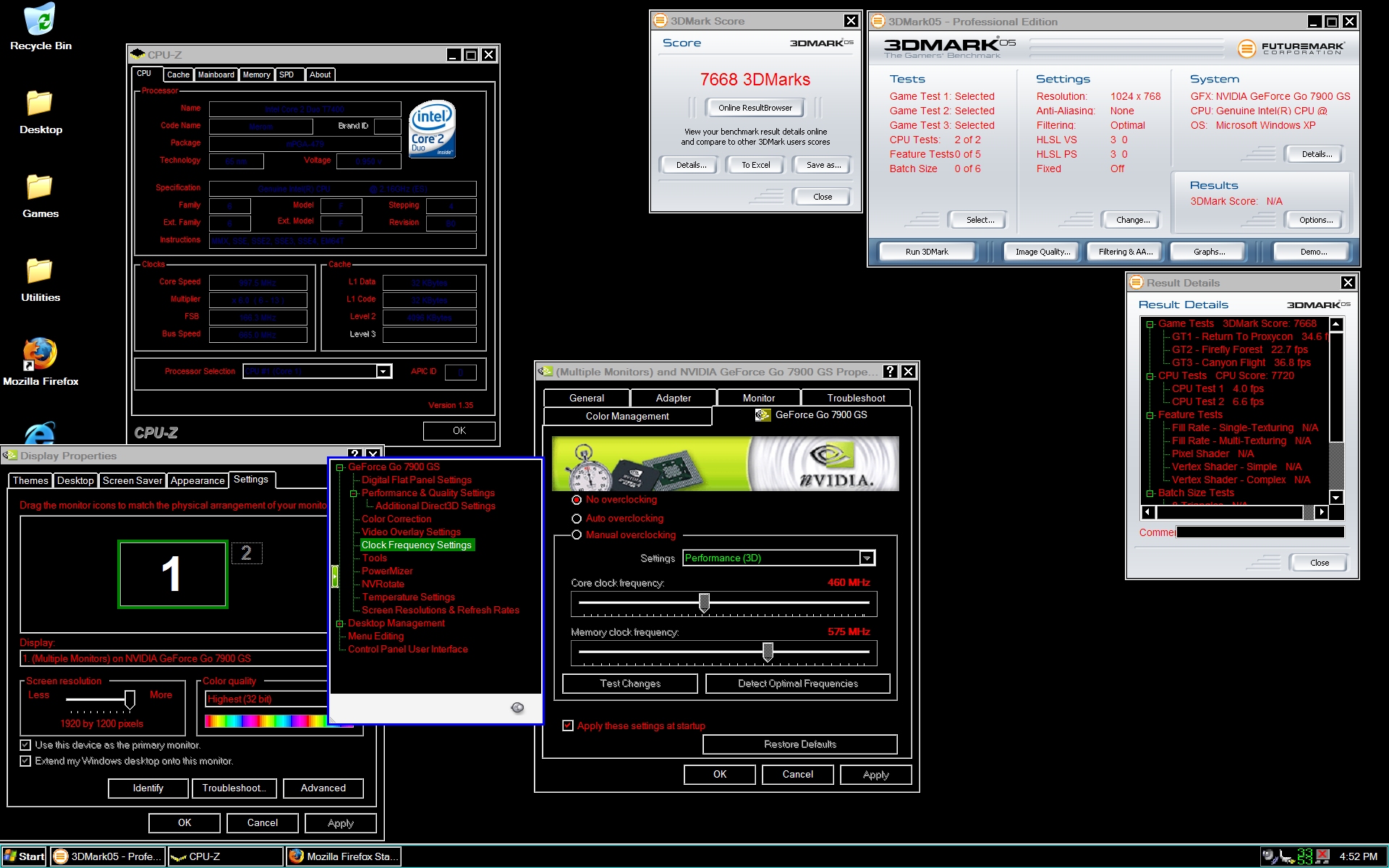Toggle Apply these settings at startup
Viewport: 1389px width, 868px height.
pos(568,726)
